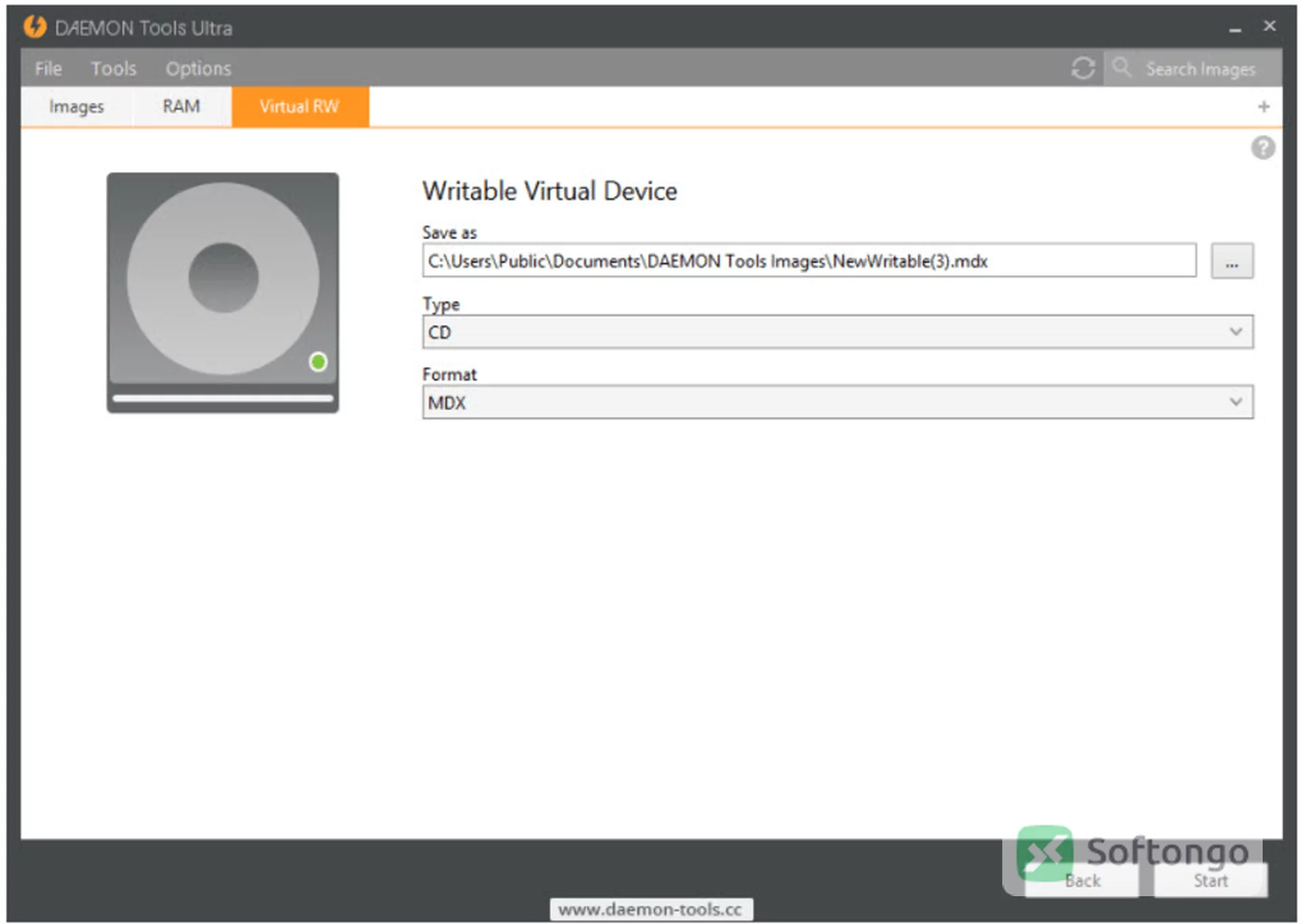
Task: Expand the Format dropdown showing MDX
Action: pyautogui.click(x=837, y=403)
